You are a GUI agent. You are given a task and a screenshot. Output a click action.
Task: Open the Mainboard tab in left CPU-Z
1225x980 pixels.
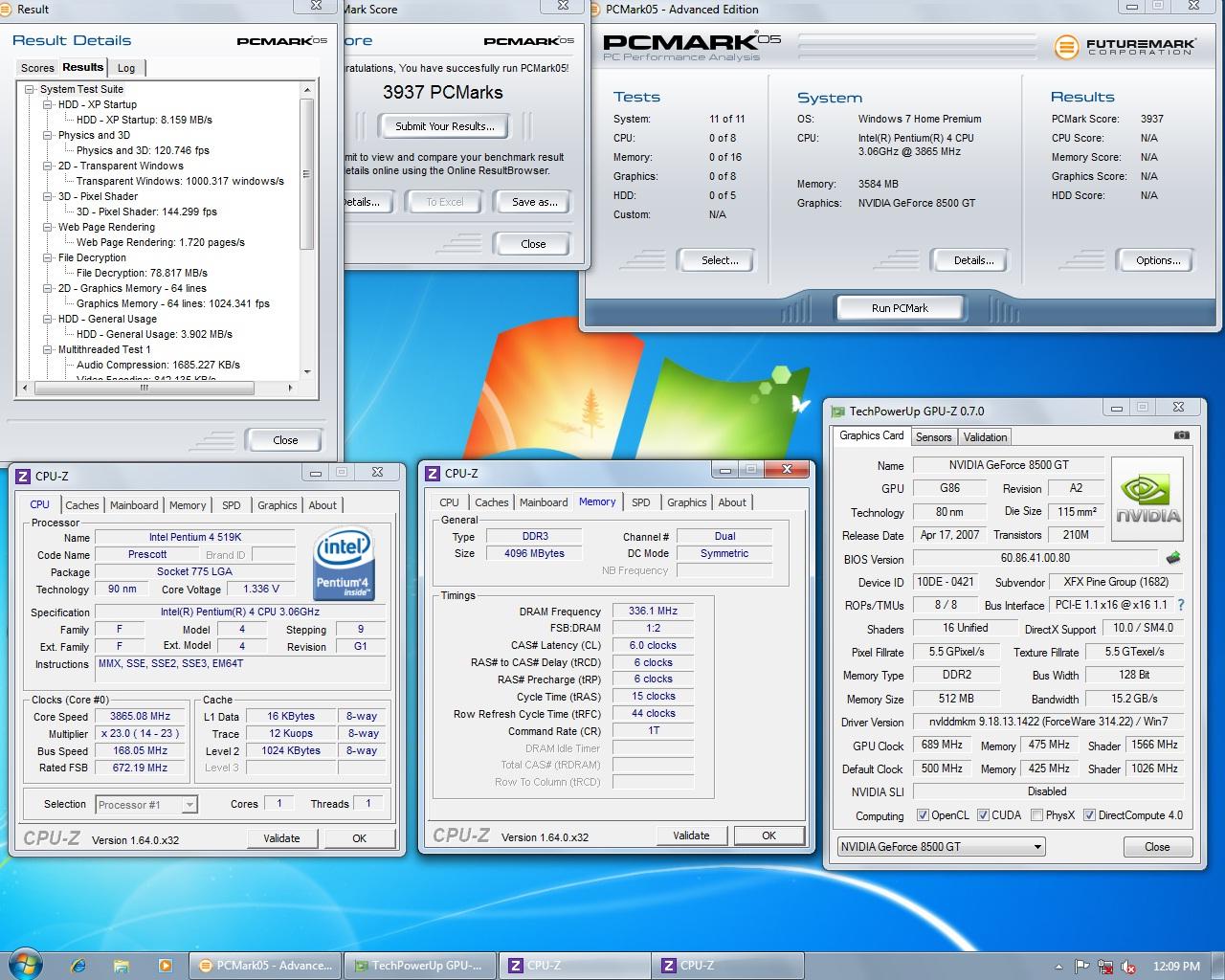[x=134, y=505]
